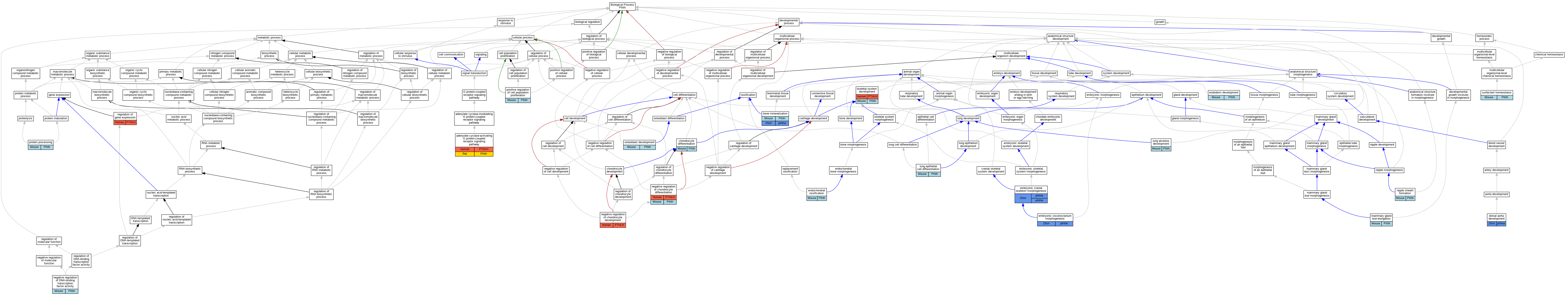The height and width of the screenshot is (296, 1568).
Task: Select the "metabolic process" node
Action: pos(269,38)
